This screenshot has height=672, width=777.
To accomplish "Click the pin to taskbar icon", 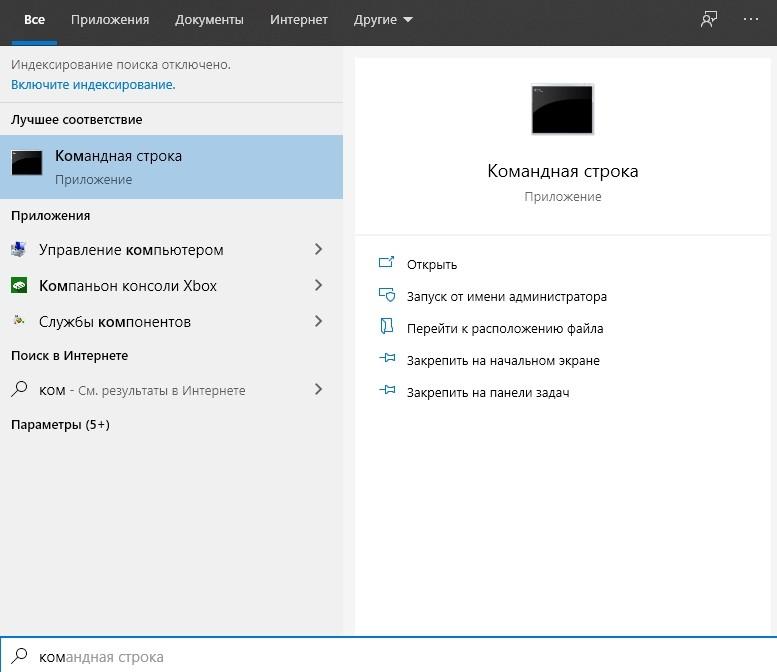I will pos(387,390).
